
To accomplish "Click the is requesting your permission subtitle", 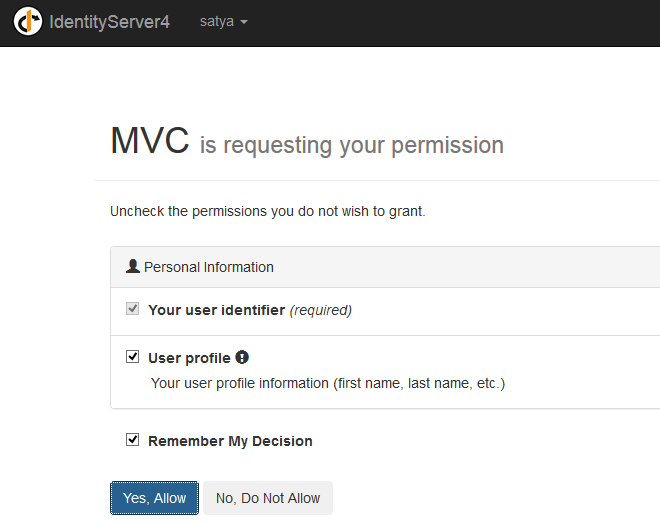I will (x=351, y=146).
